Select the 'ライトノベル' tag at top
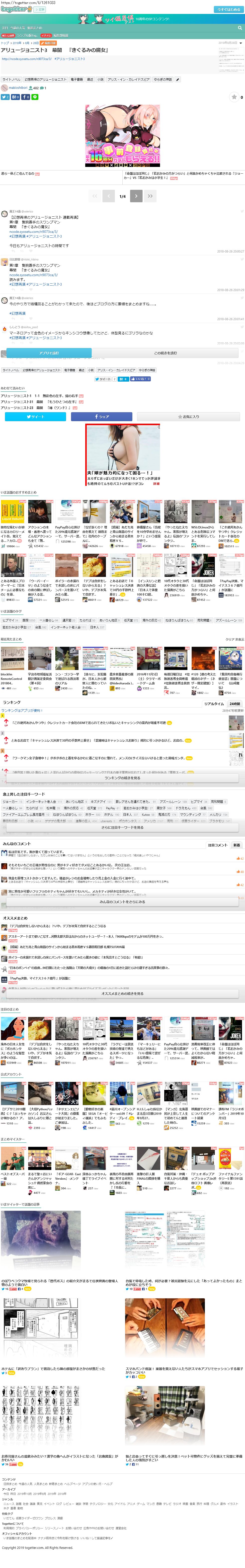 coord(11,80)
